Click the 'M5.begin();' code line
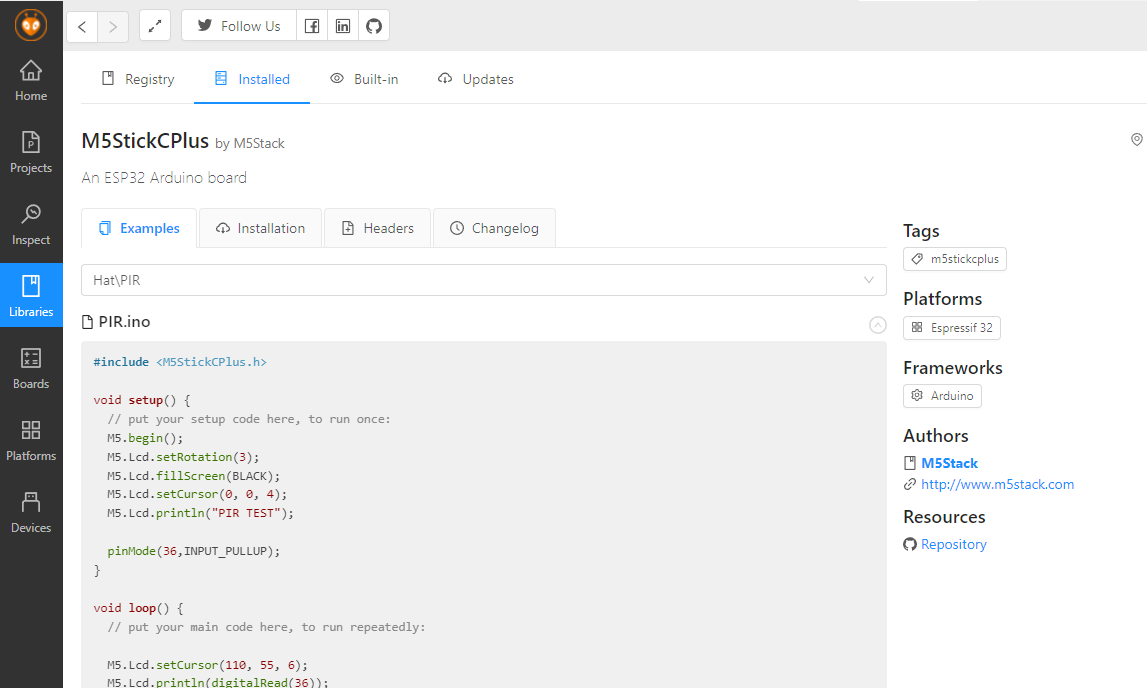 pos(145,438)
